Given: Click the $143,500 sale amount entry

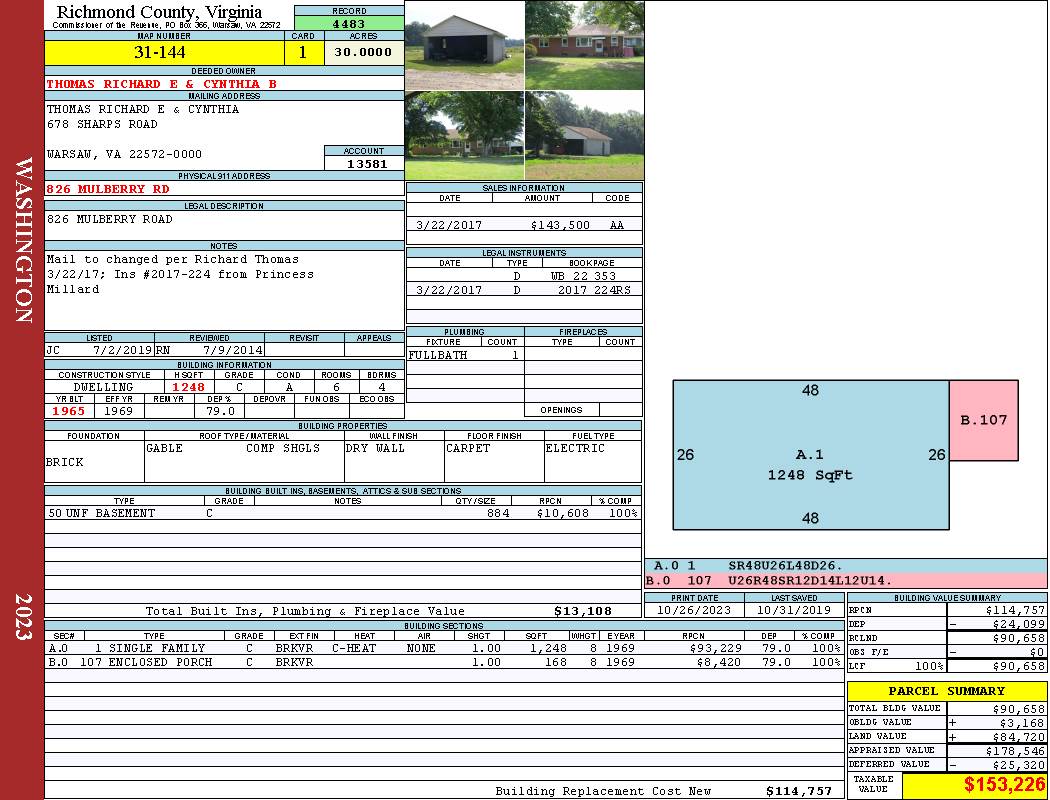Looking at the screenshot, I should [560, 226].
